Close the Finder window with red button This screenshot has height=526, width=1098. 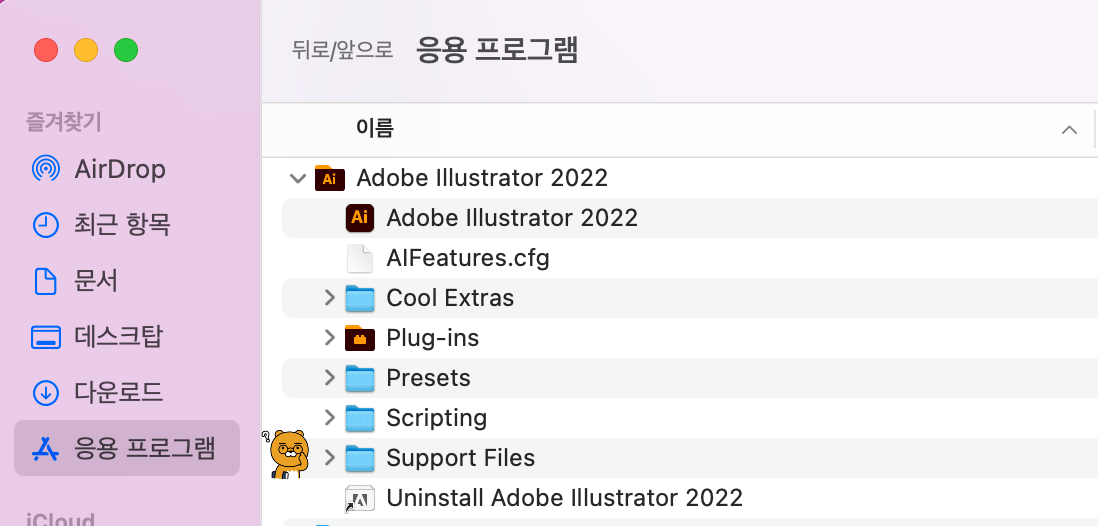pos(46,50)
